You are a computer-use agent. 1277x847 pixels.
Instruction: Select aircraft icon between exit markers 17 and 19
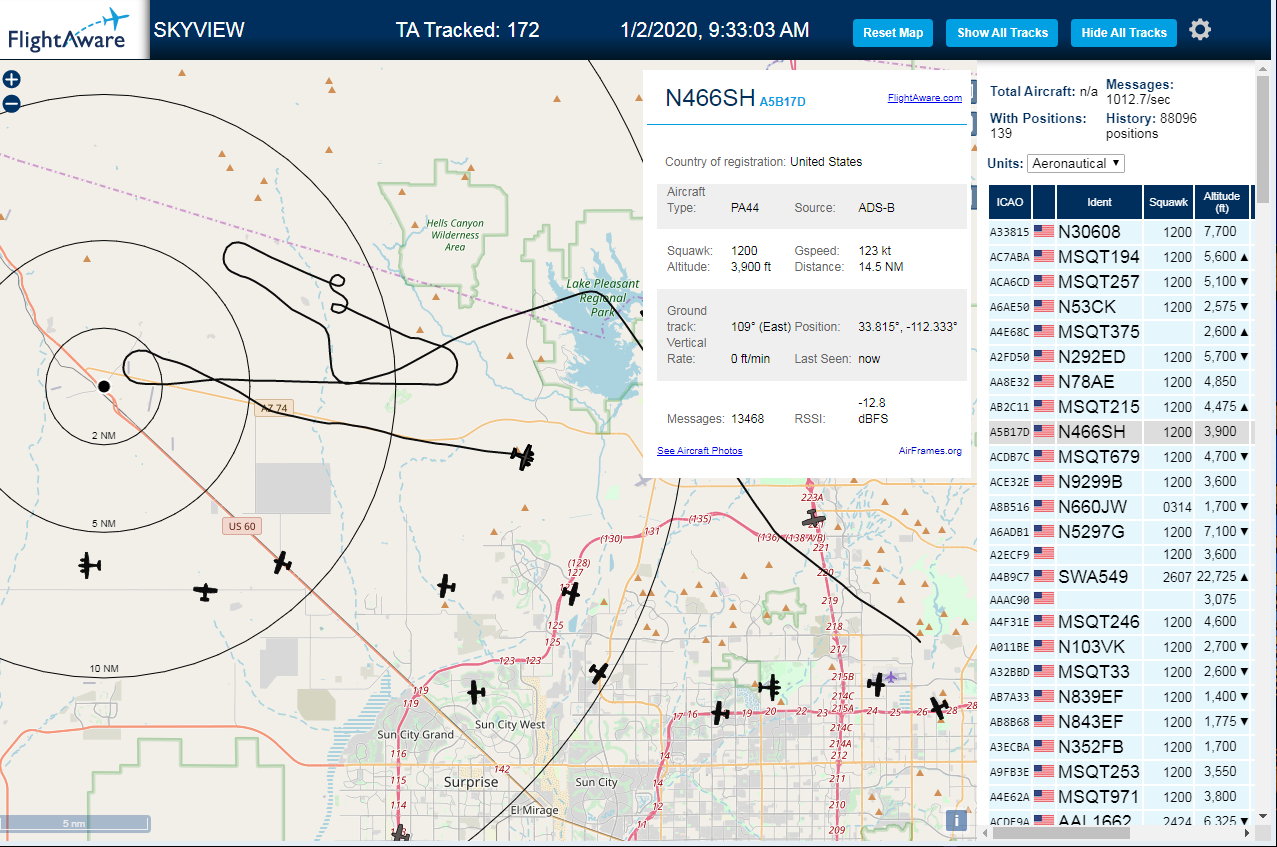[720, 713]
